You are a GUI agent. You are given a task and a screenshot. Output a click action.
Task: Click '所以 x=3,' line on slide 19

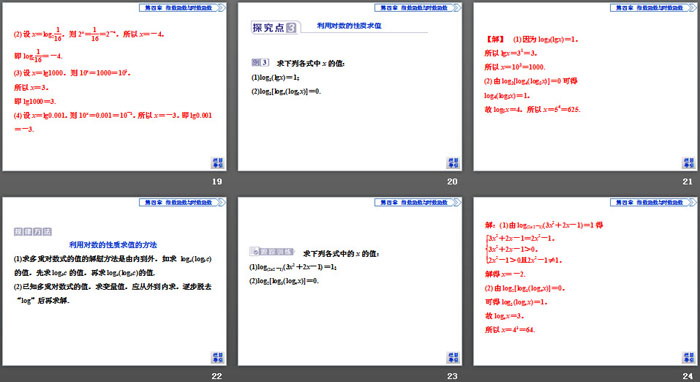coord(31,87)
